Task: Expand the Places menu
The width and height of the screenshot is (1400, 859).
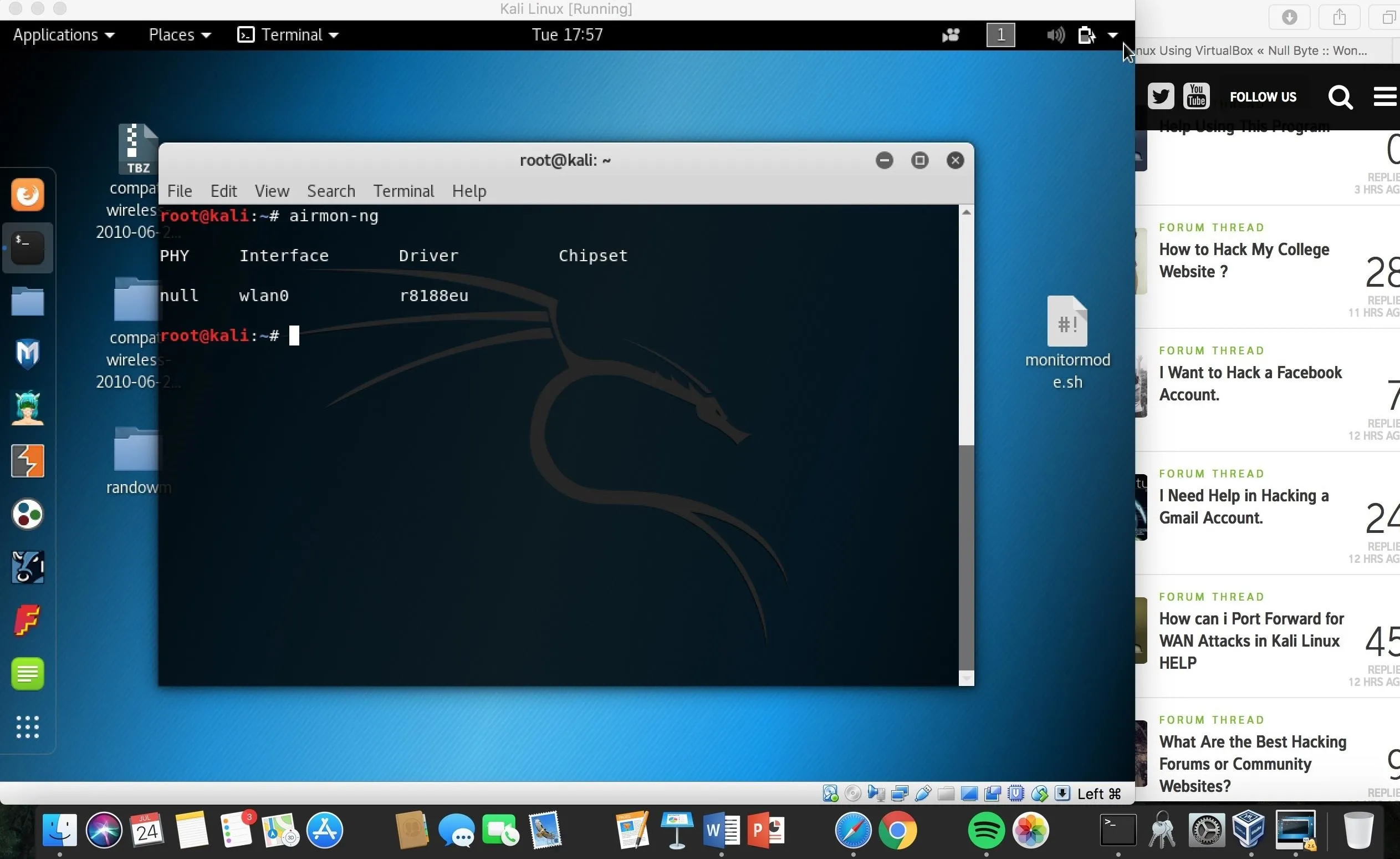Action: 180,35
